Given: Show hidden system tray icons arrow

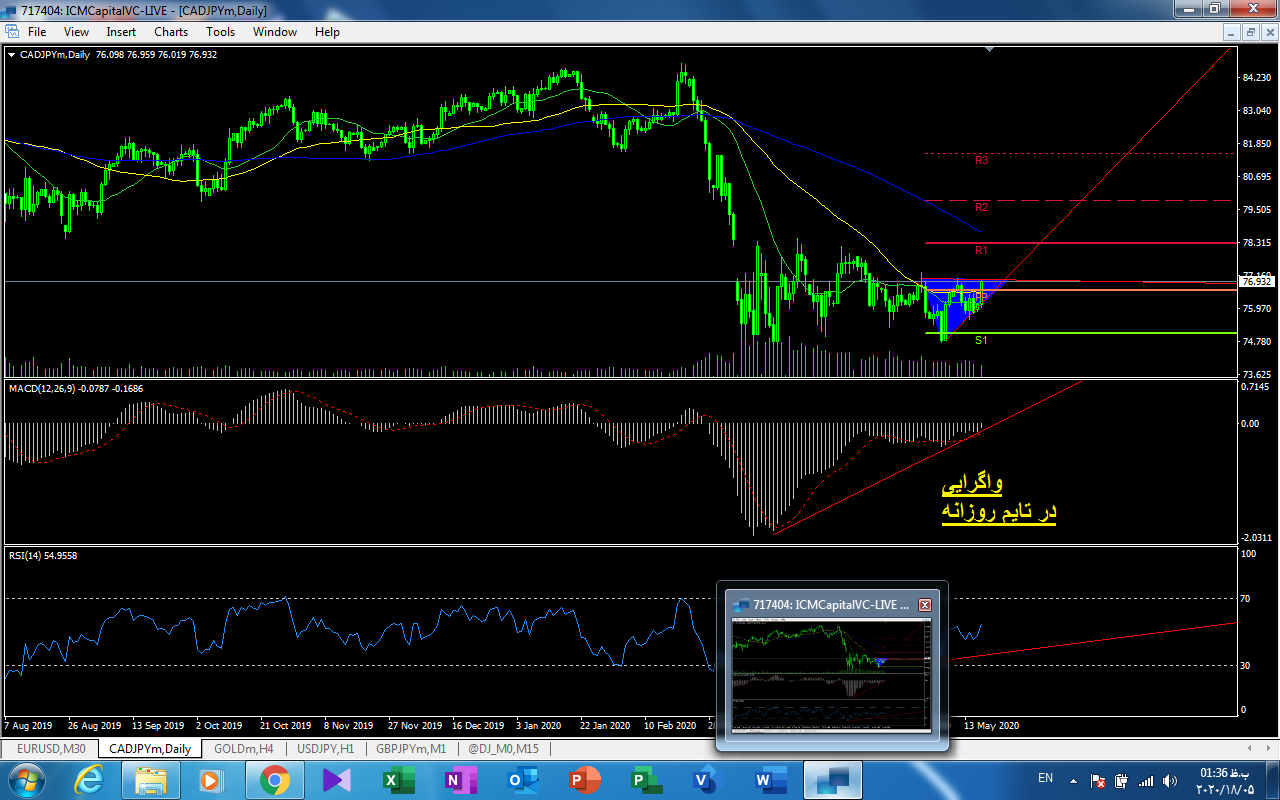Looking at the screenshot, I should pyautogui.click(x=1074, y=780).
